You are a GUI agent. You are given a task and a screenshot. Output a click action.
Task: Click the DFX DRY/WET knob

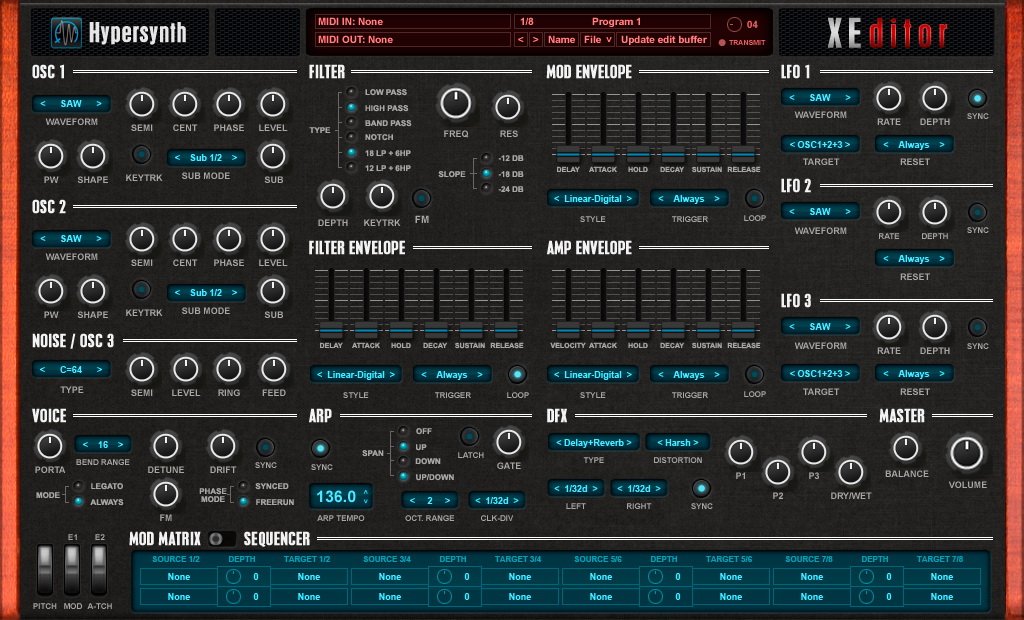(x=850, y=472)
